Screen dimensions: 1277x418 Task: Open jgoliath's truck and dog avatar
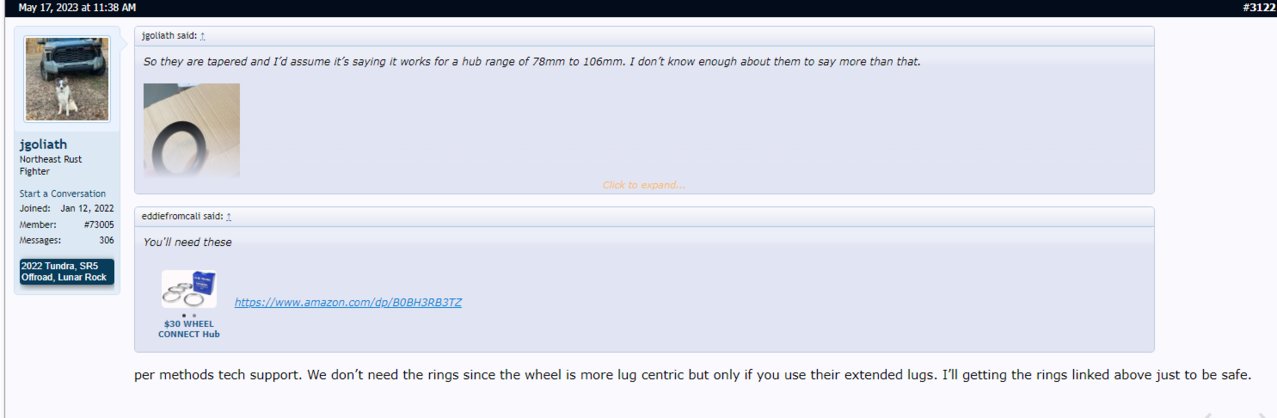point(67,79)
